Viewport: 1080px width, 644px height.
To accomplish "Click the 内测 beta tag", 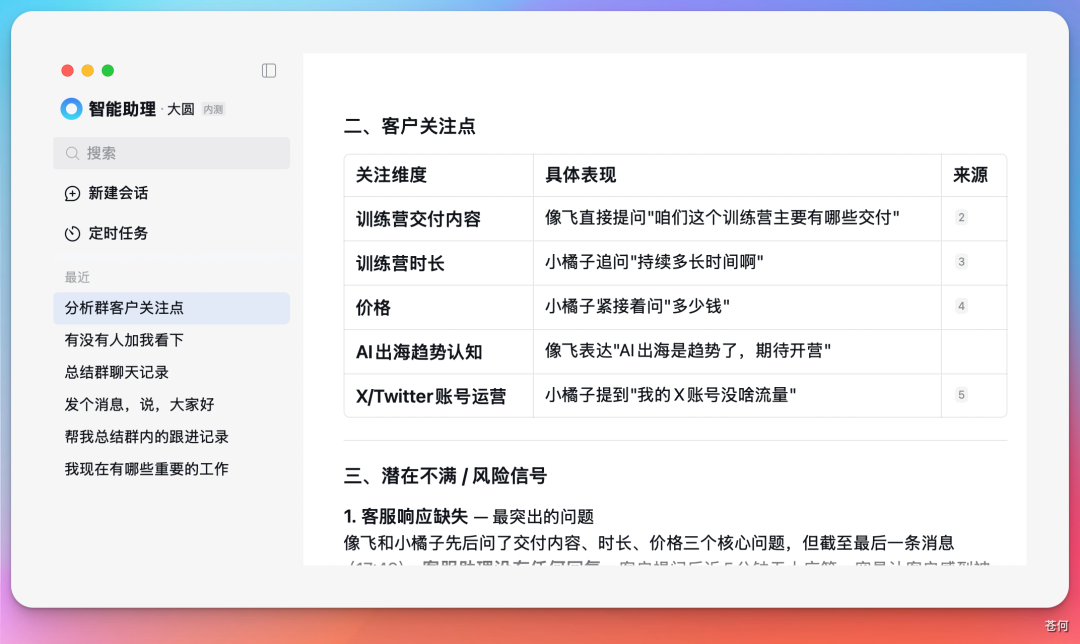I will click(x=213, y=110).
